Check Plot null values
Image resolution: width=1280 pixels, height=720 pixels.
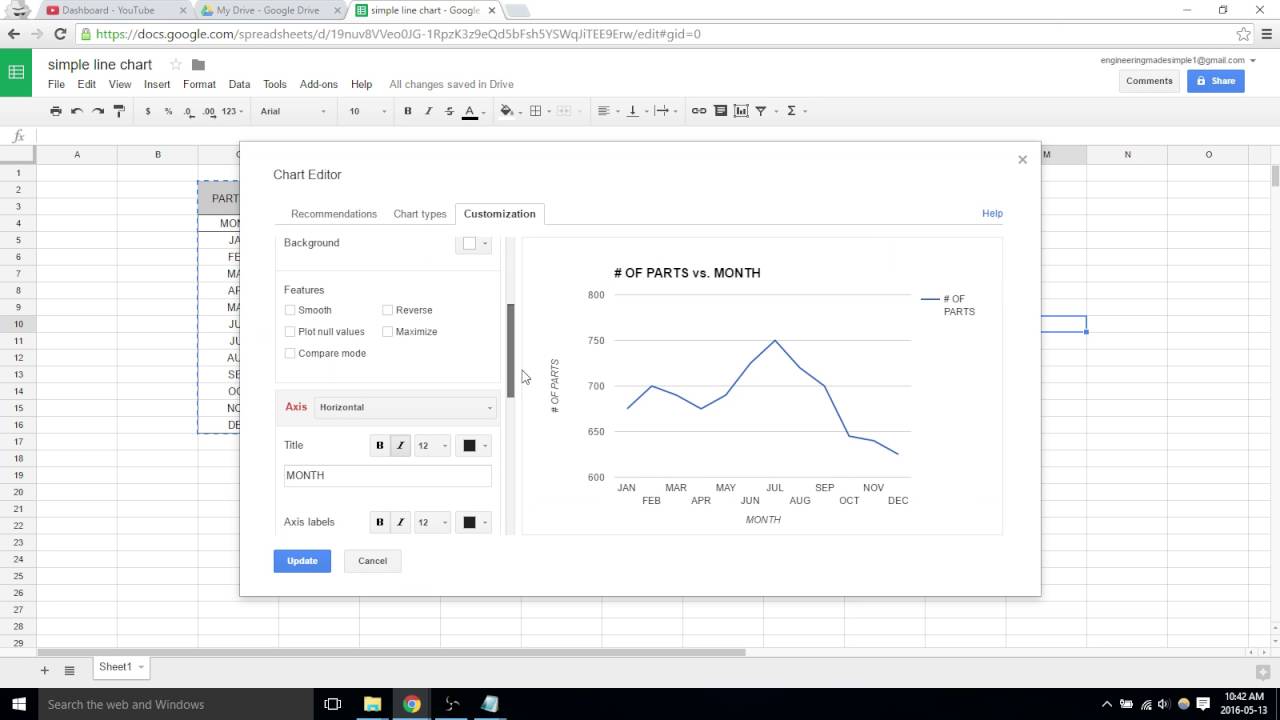290,331
